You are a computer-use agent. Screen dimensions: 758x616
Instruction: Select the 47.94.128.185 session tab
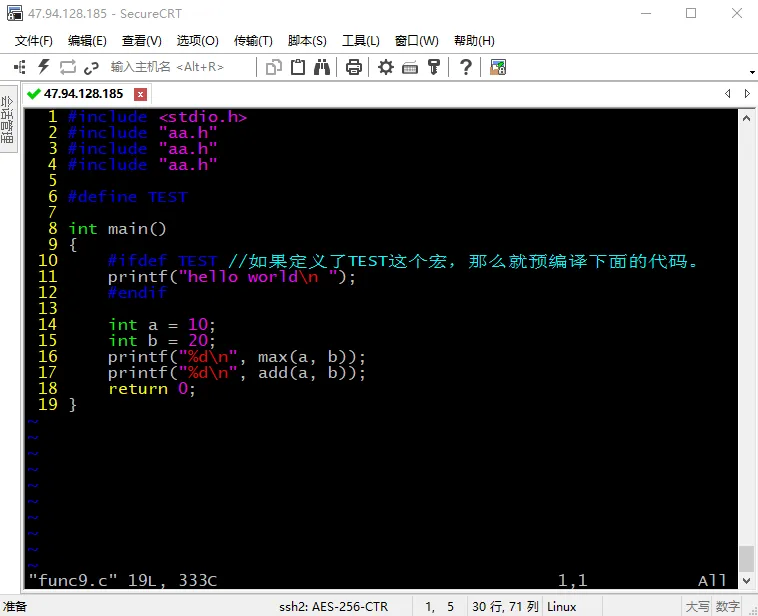(x=82, y=94)
